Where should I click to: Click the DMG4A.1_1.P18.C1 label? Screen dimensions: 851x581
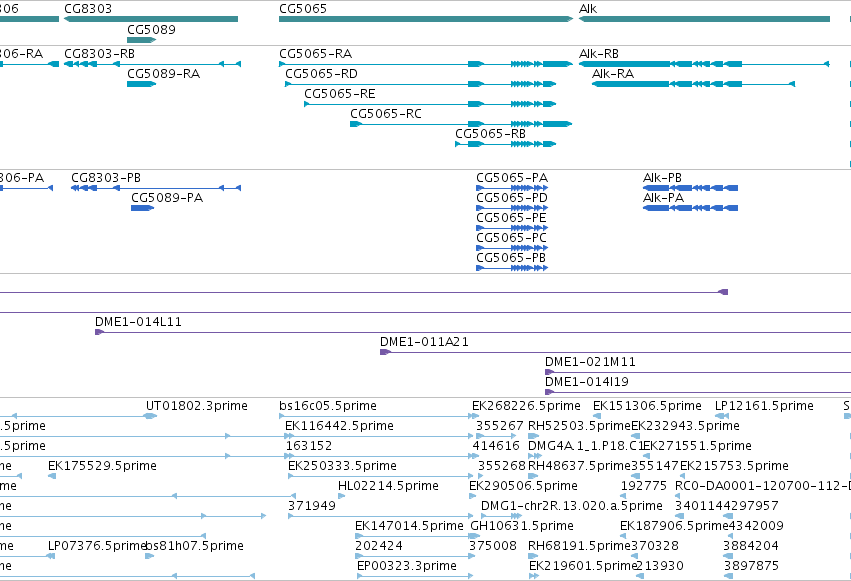586,446
